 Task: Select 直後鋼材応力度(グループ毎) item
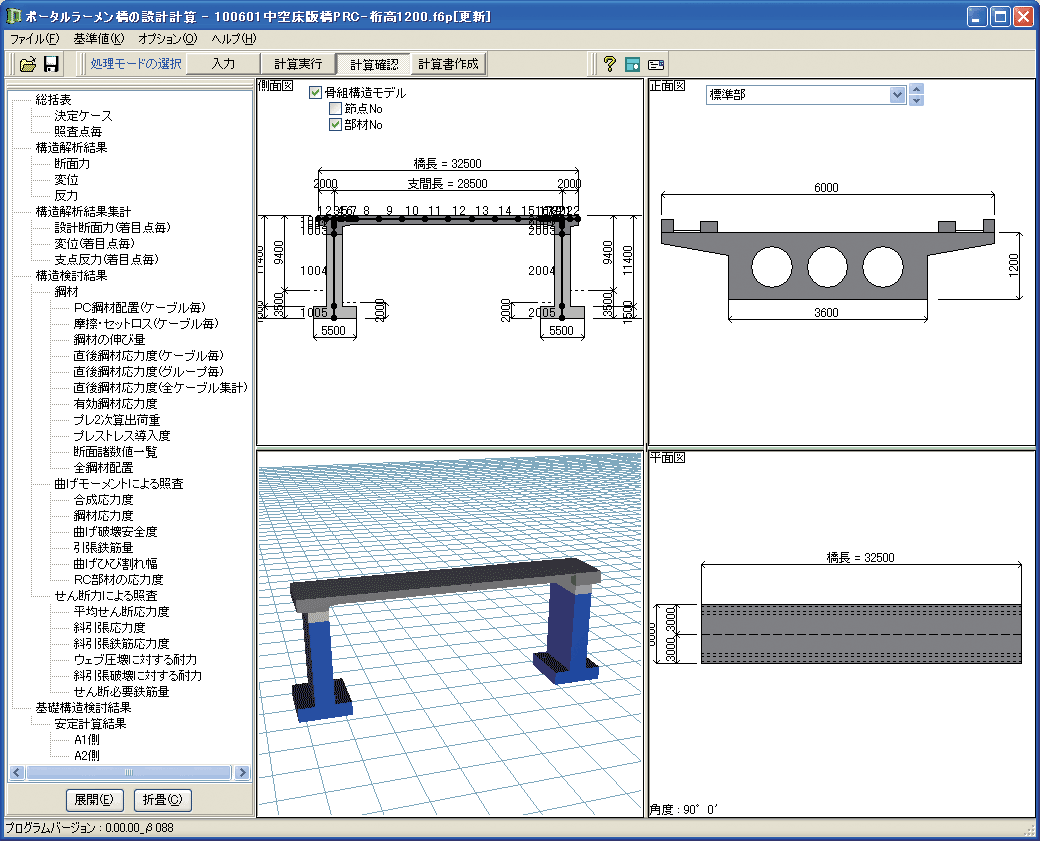tap(149, 371)
